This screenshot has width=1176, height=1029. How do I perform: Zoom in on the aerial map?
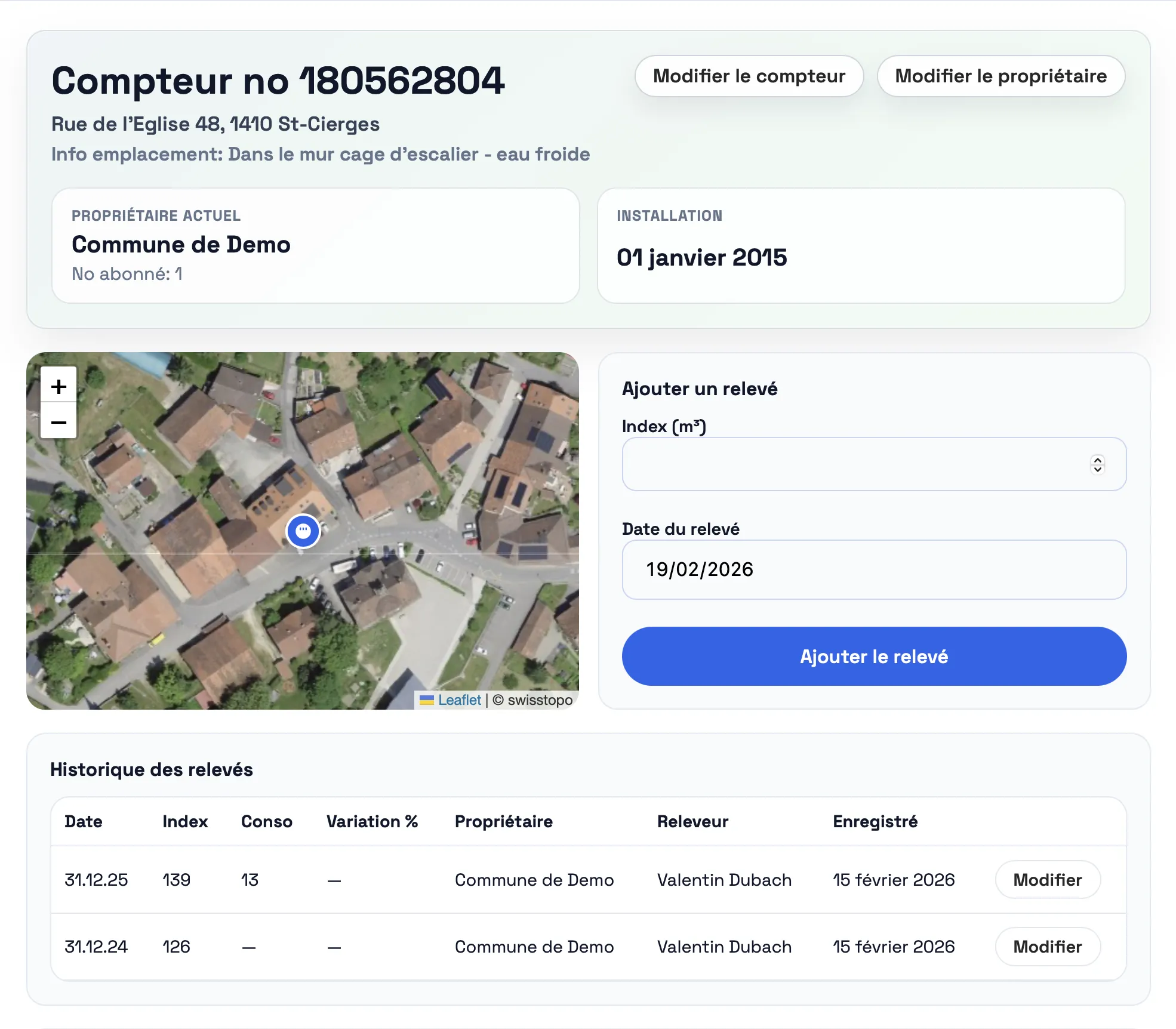pos(59,385)
